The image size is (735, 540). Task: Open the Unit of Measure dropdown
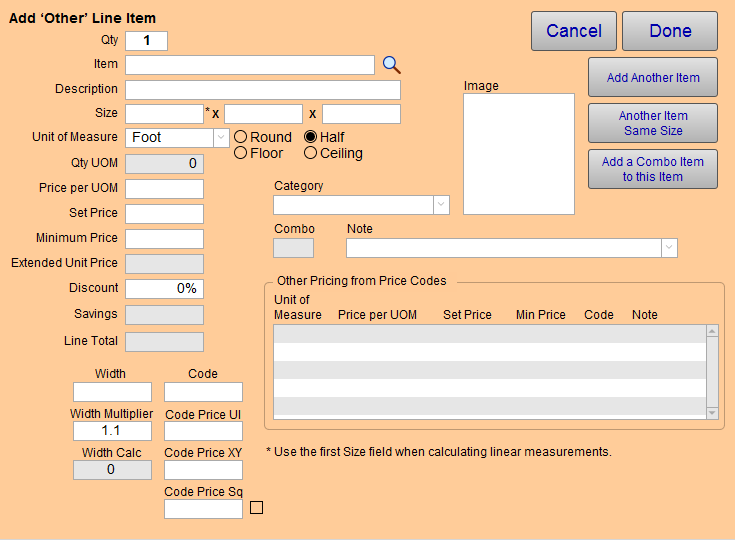(x=221, y=138)
